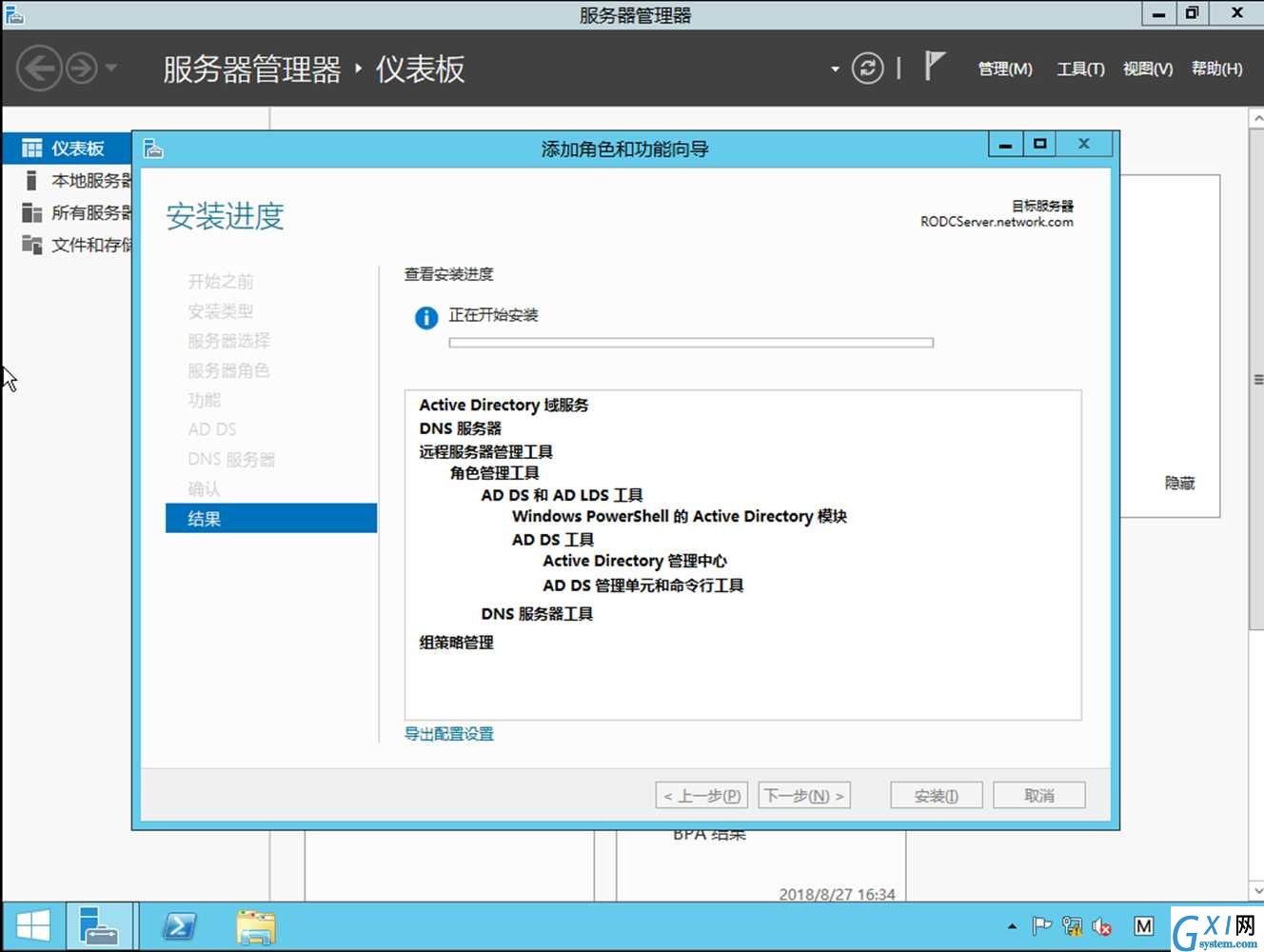This screenshot has height=952, width=1264.
Task: Select 文件和存储 in the left navigation pane
Action: pos(67,246)
